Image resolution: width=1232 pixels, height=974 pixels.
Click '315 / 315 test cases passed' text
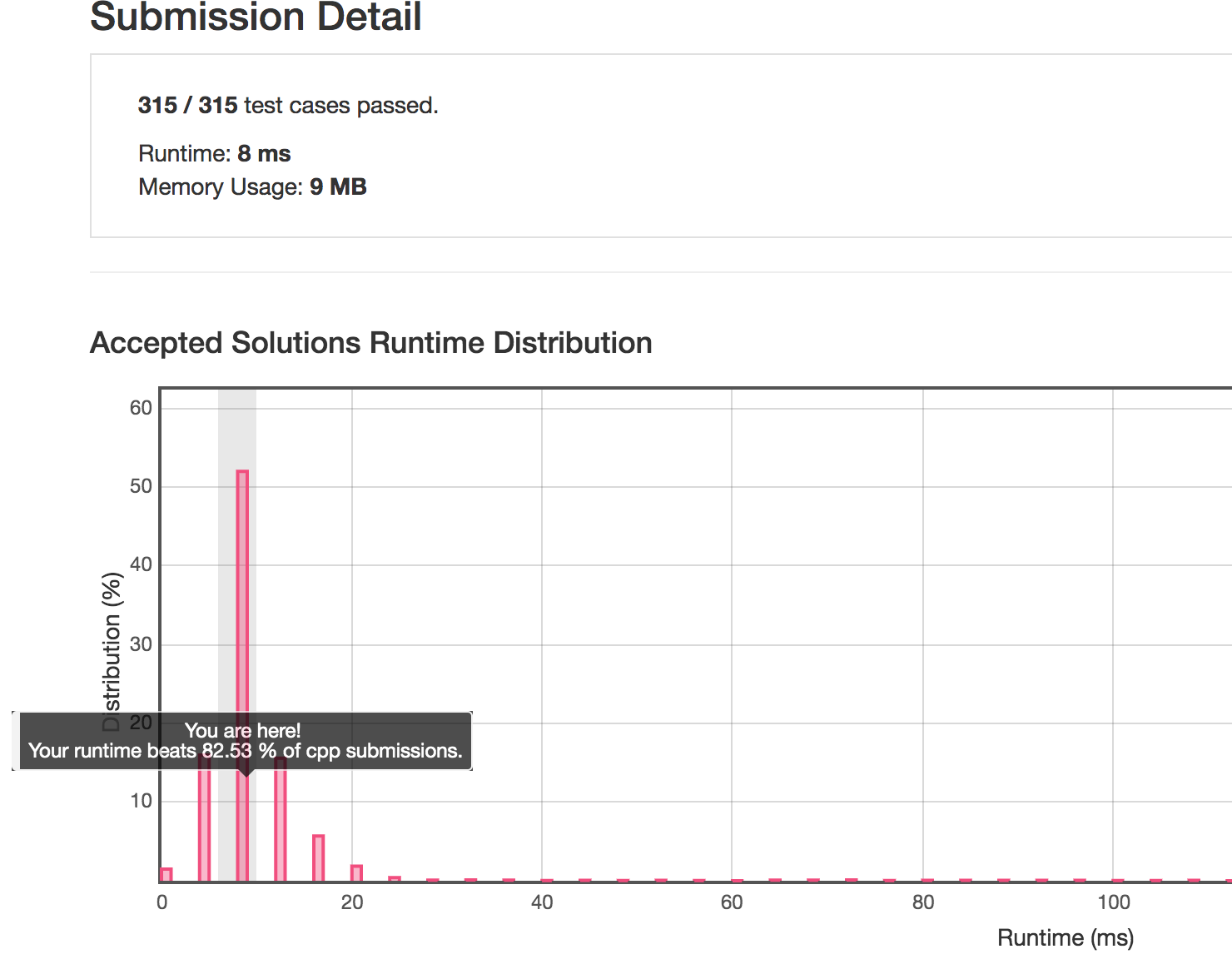[x=288, y=106]
